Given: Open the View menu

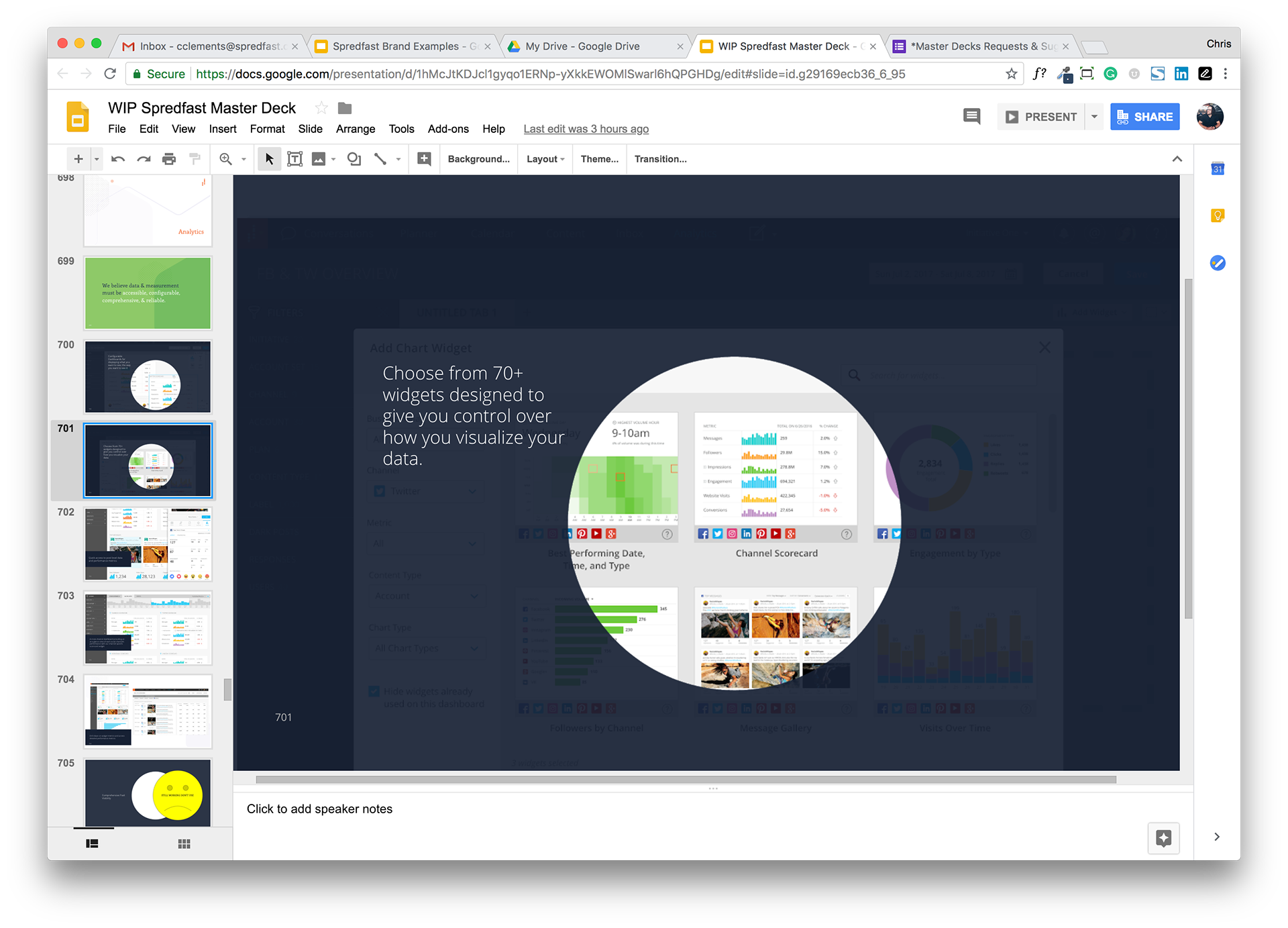Looking at the screenshot, I should (x=183, y=129).
